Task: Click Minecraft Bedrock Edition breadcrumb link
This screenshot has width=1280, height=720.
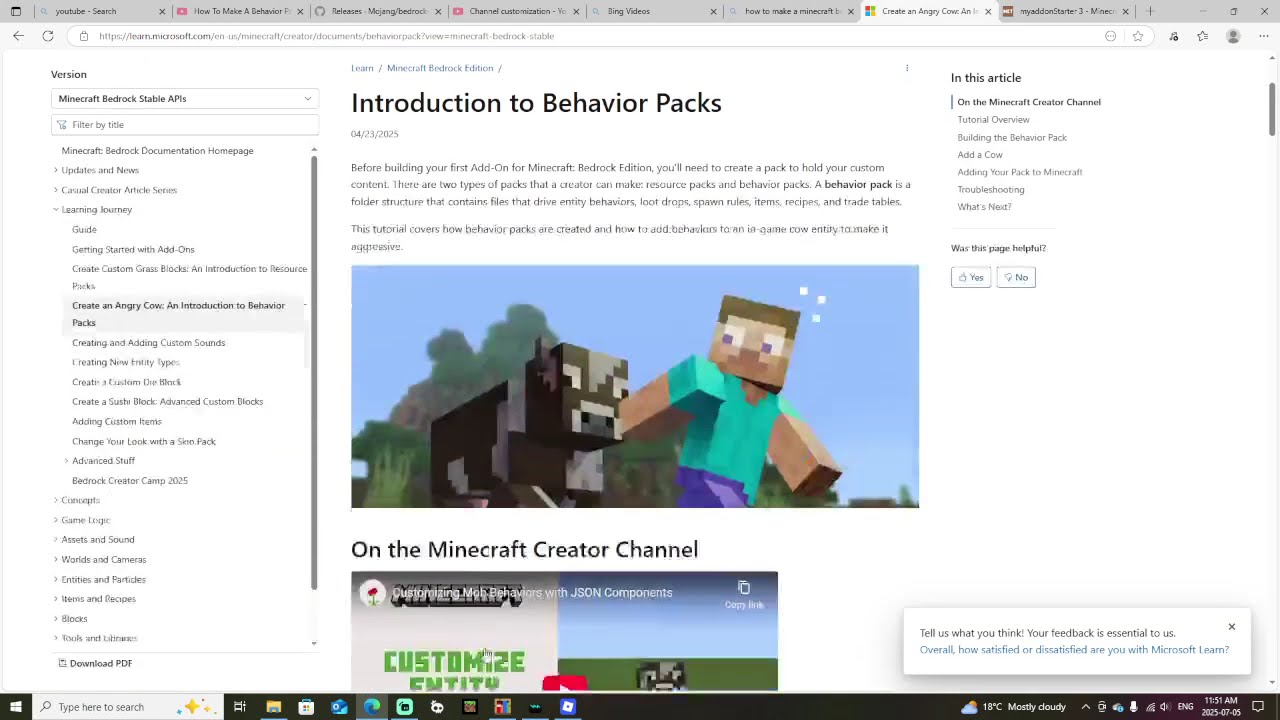Action: click(x=440, y=68)
